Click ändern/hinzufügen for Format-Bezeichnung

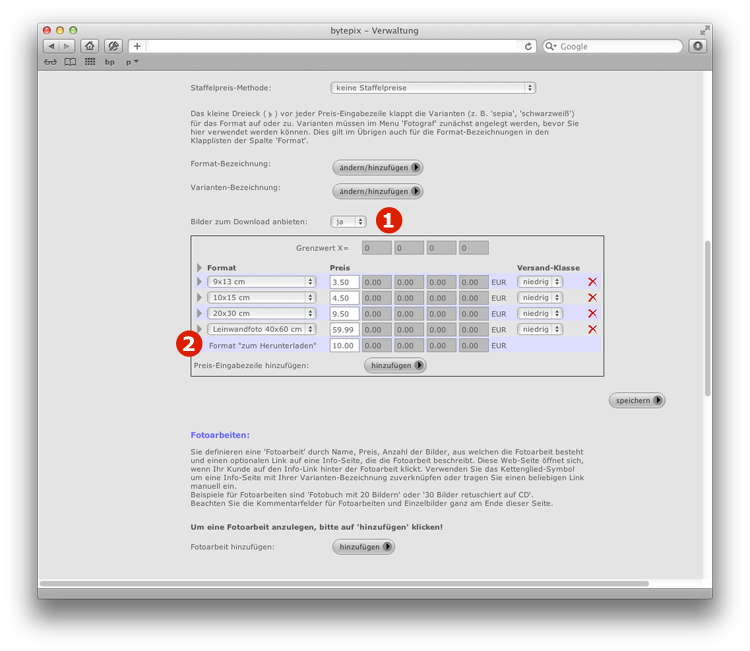coord(378,167)
